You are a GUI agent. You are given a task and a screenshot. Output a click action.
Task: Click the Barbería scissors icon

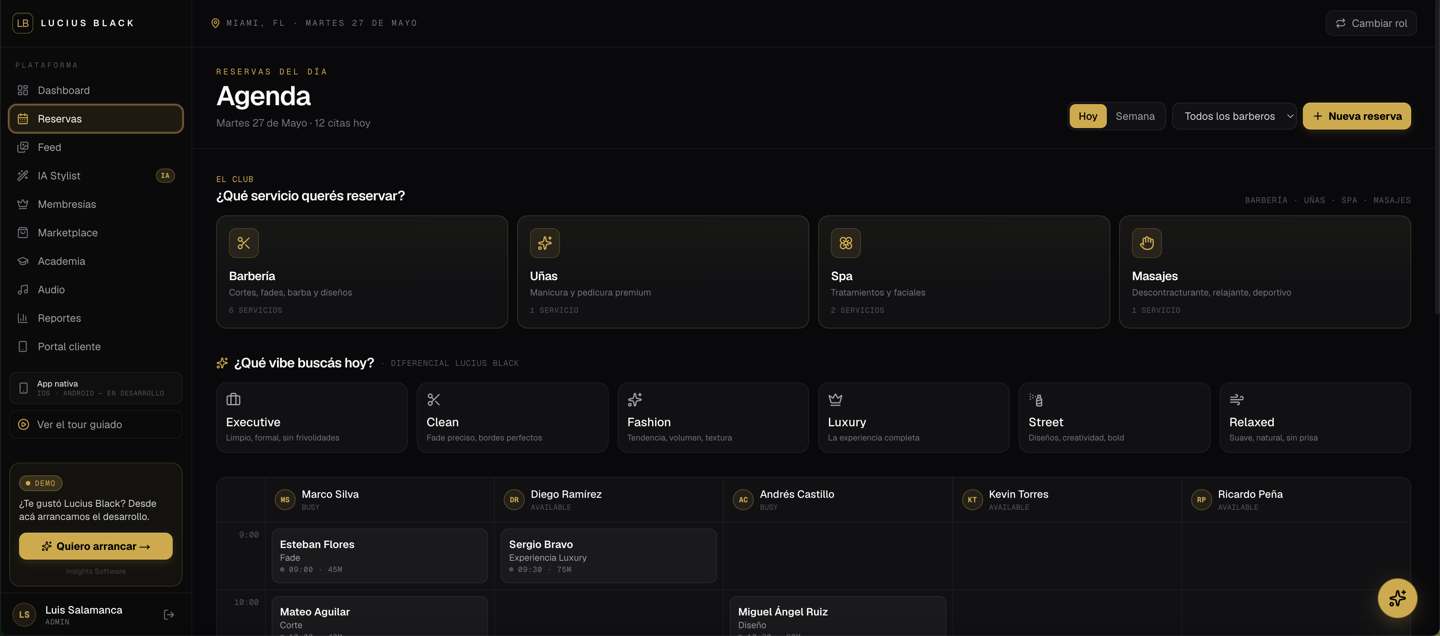pyautogui.click(x=244, y=243)
